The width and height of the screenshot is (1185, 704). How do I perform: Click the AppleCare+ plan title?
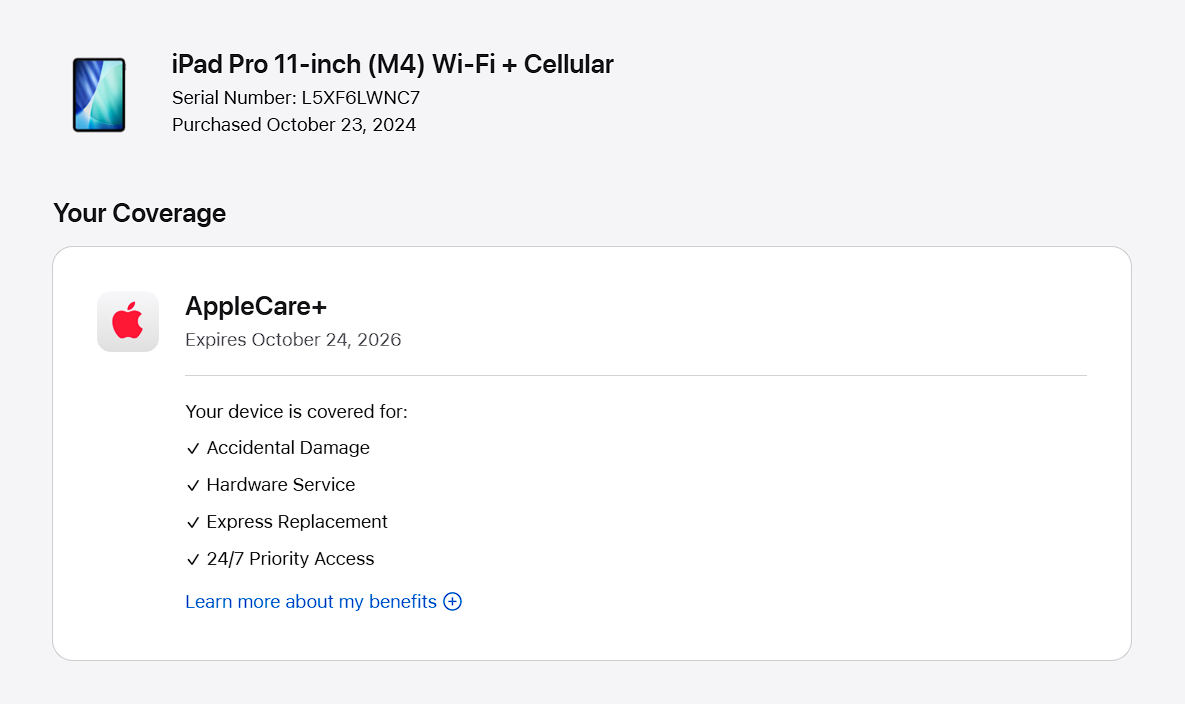coord(256,306)
